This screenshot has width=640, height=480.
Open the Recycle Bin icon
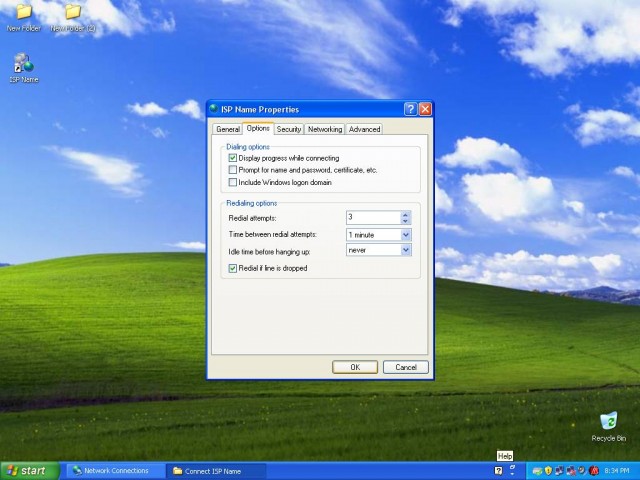click(609, 427)
